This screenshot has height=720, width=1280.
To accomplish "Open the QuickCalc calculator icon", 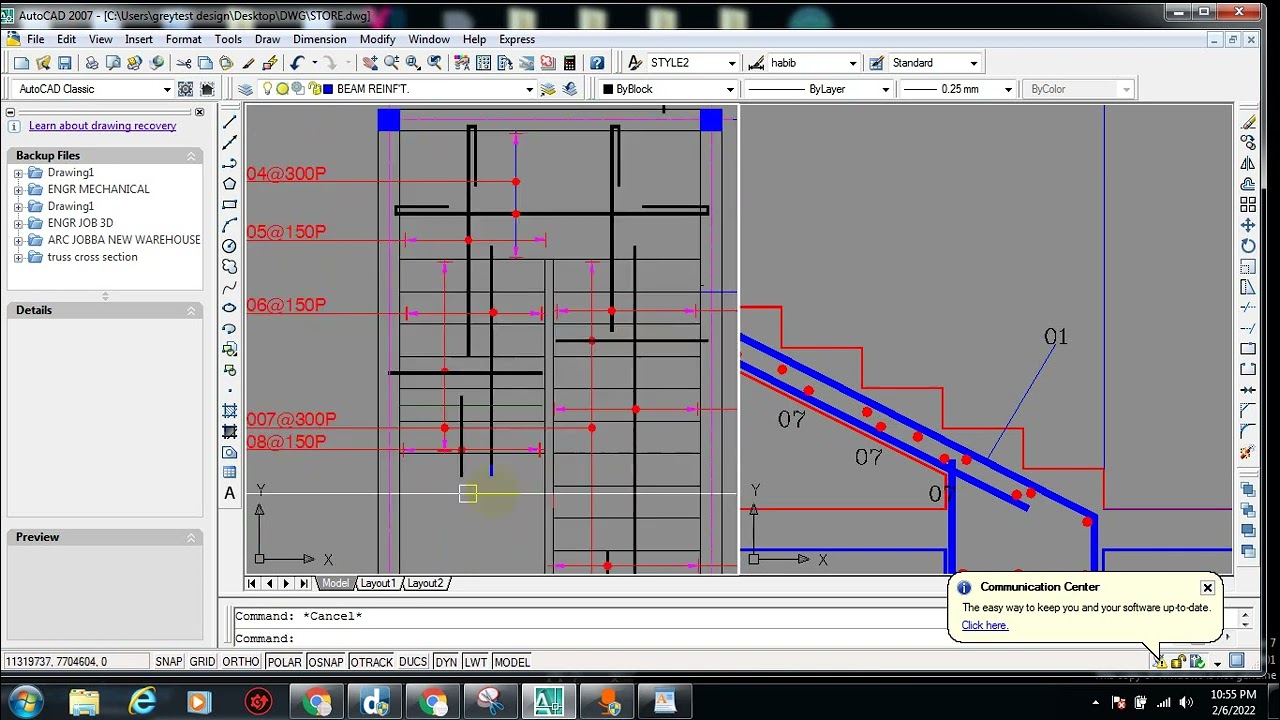I will pyautogui.click(x=570, y=63).
